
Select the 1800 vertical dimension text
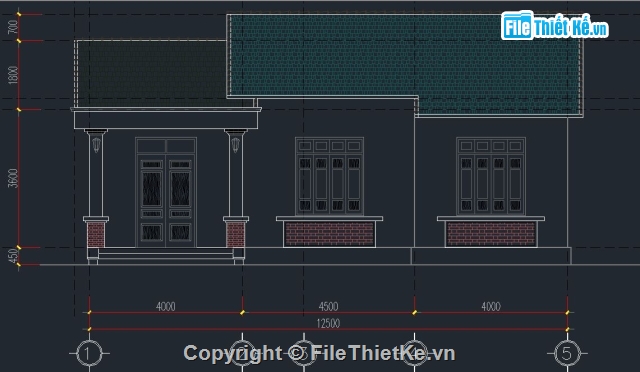[x=13, y=75]
